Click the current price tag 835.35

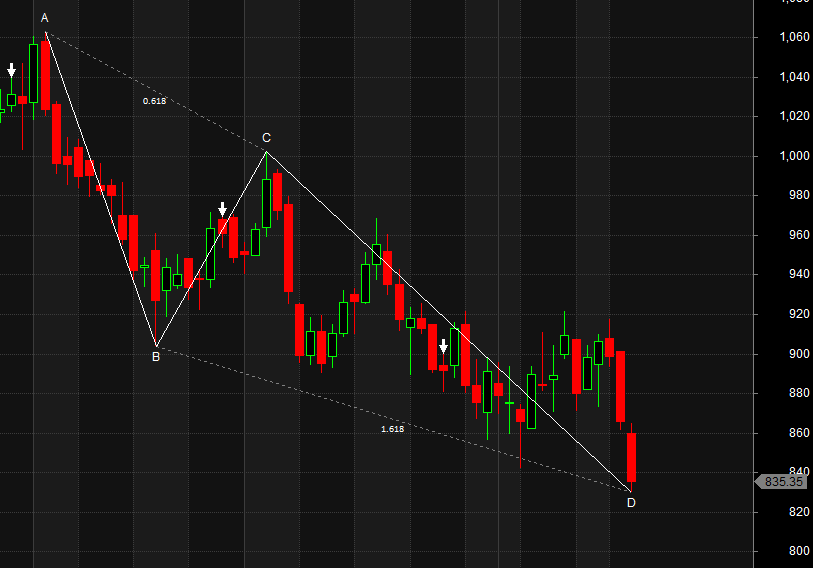pos(783,481)
